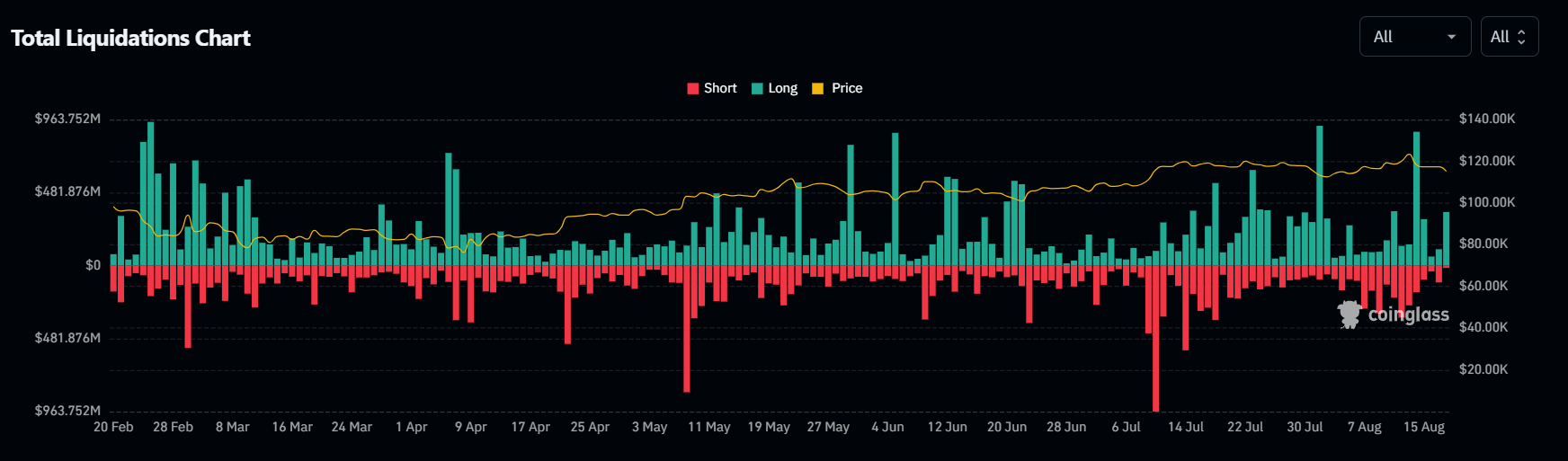Select the tall red short bar near 11 May

point(687,328)
